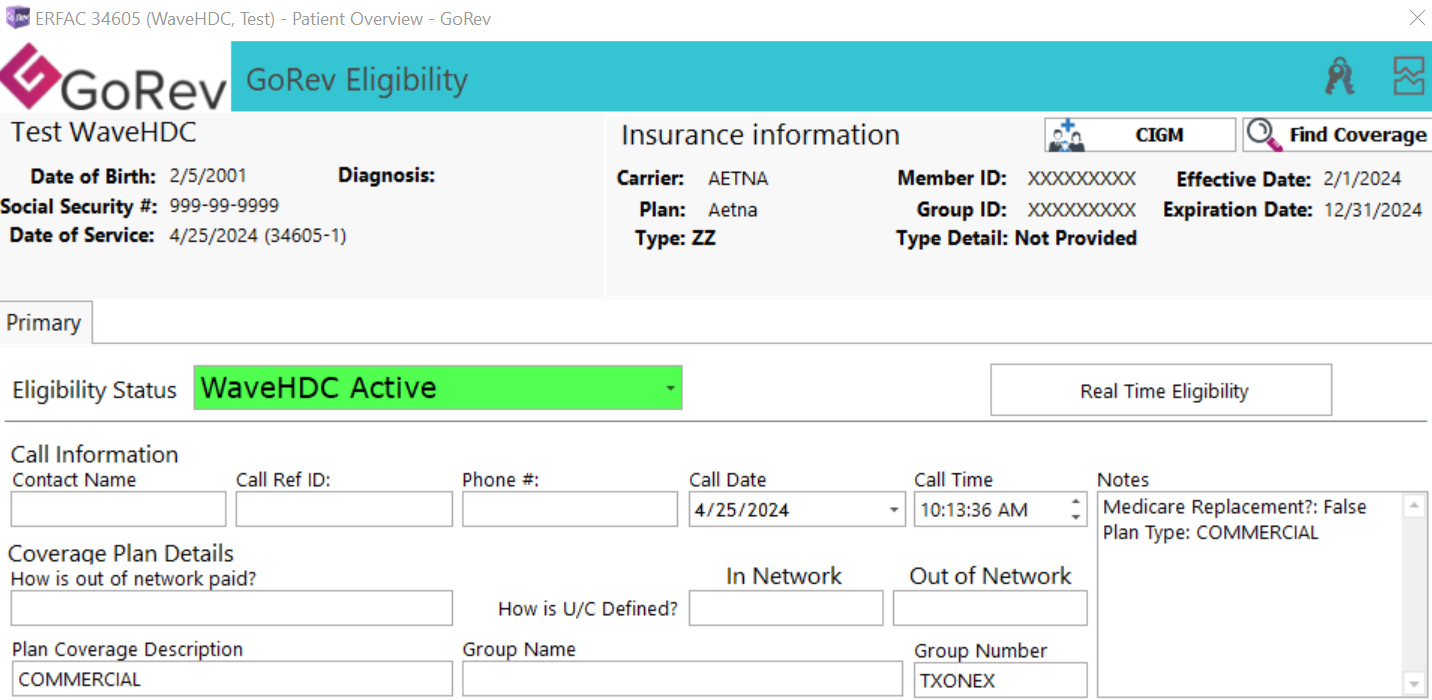Click the Group Name field
Image resolution: width=1432 pixels, height=700 pixels.
point(682,679)
